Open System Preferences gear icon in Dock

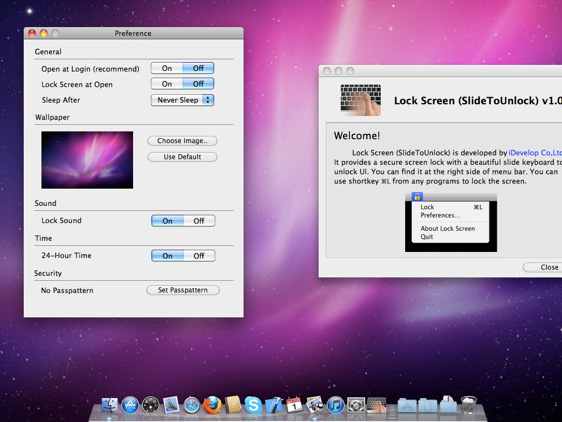(356, 405)
